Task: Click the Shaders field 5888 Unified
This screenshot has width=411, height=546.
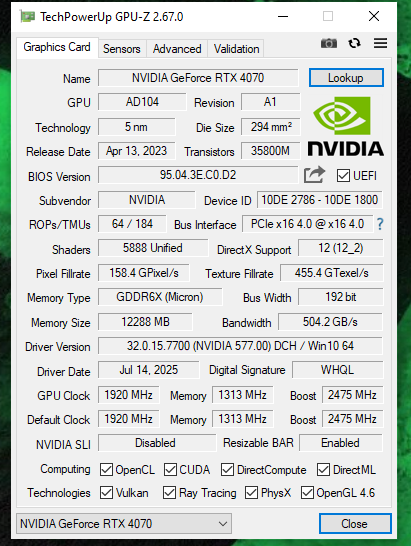Action: point(153,248)
